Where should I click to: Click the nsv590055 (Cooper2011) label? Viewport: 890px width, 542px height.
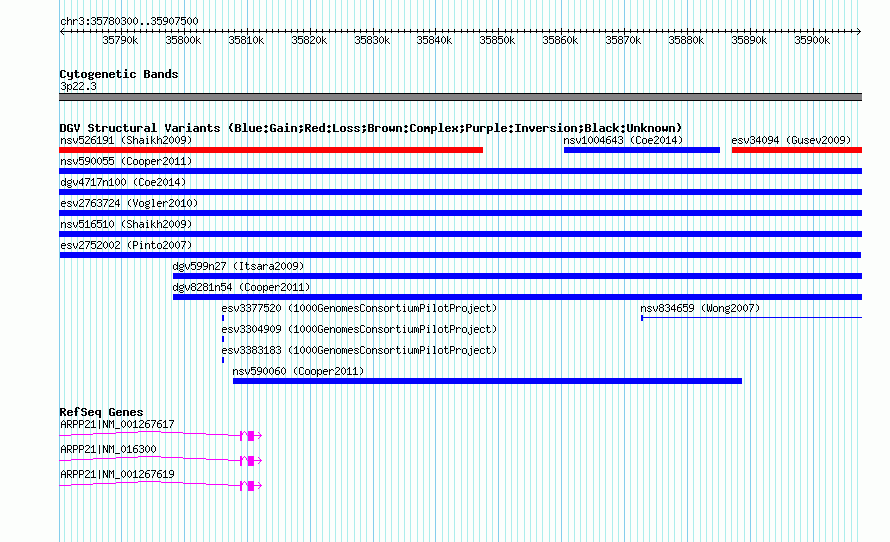126,161
